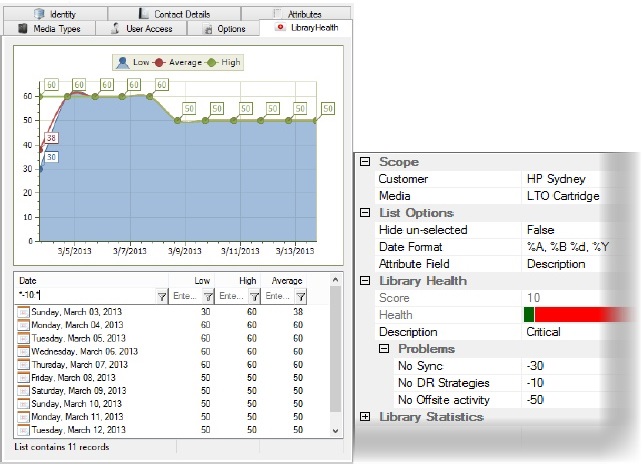This screenshot has height=464, width=643.
Task: Select the Friday, March 08, 2013 row
Action: (x=162, y=377)
